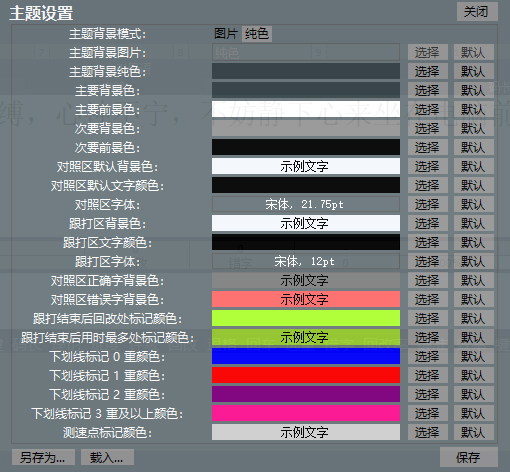This screenshot has width=510, height=472.
Task: Click 选择 for 对照区默认背景色
Action: click(x=428, y=166)
